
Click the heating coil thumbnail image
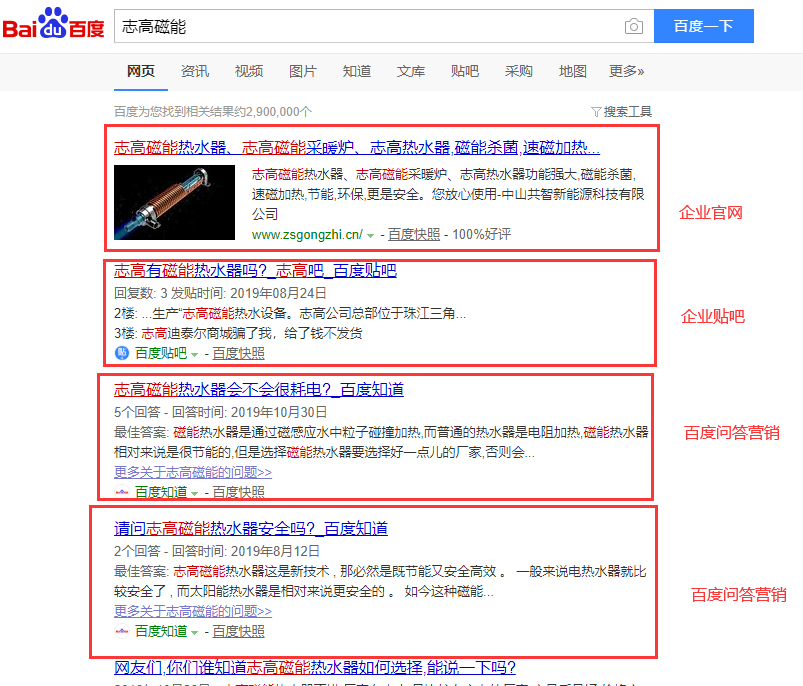point(174,202)
